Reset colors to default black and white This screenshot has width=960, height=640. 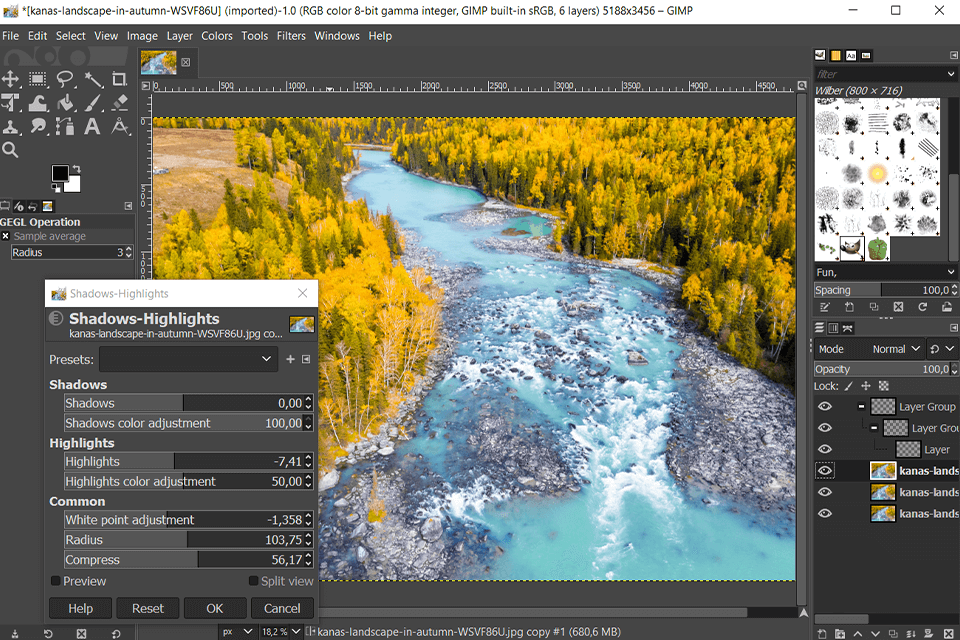coord(56,188)
